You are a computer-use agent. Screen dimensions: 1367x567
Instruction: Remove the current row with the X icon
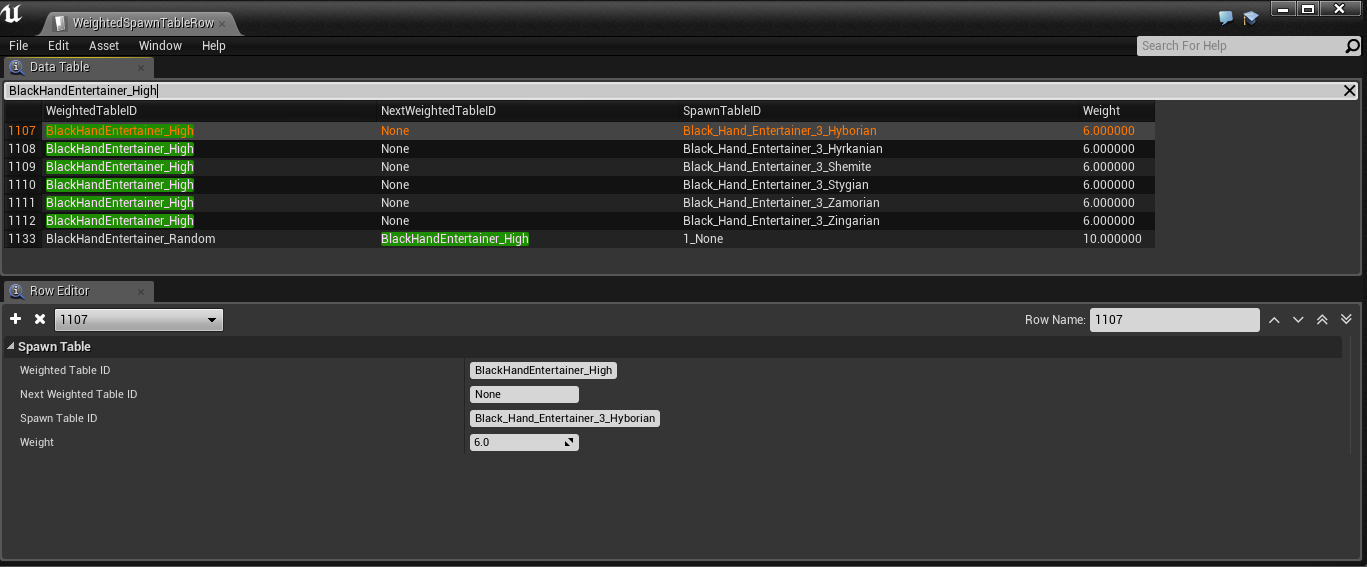40,319
